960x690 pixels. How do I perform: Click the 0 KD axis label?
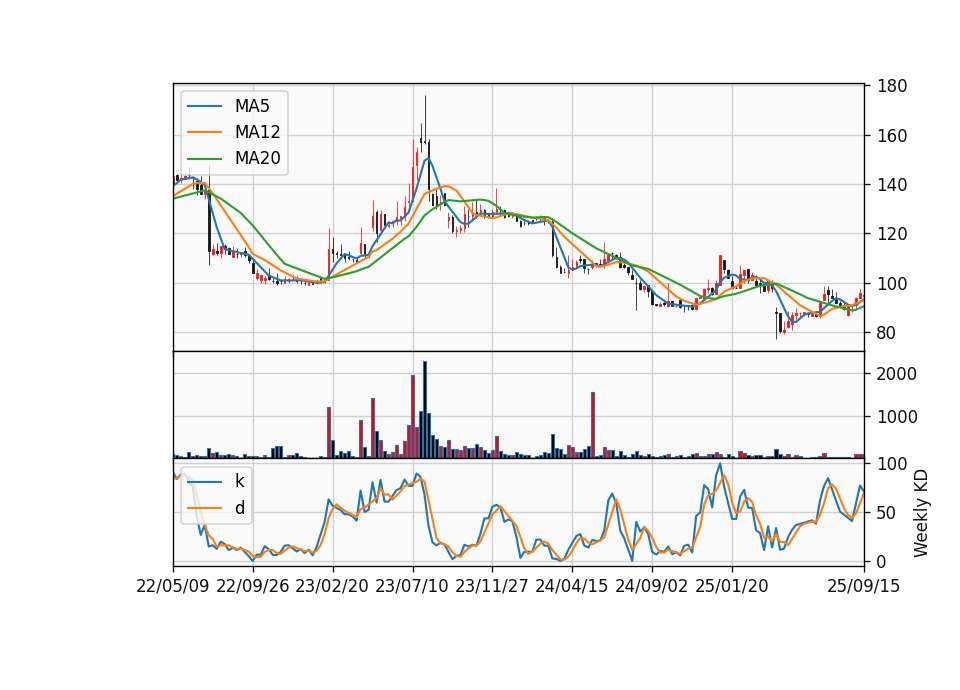coord(882,561)
